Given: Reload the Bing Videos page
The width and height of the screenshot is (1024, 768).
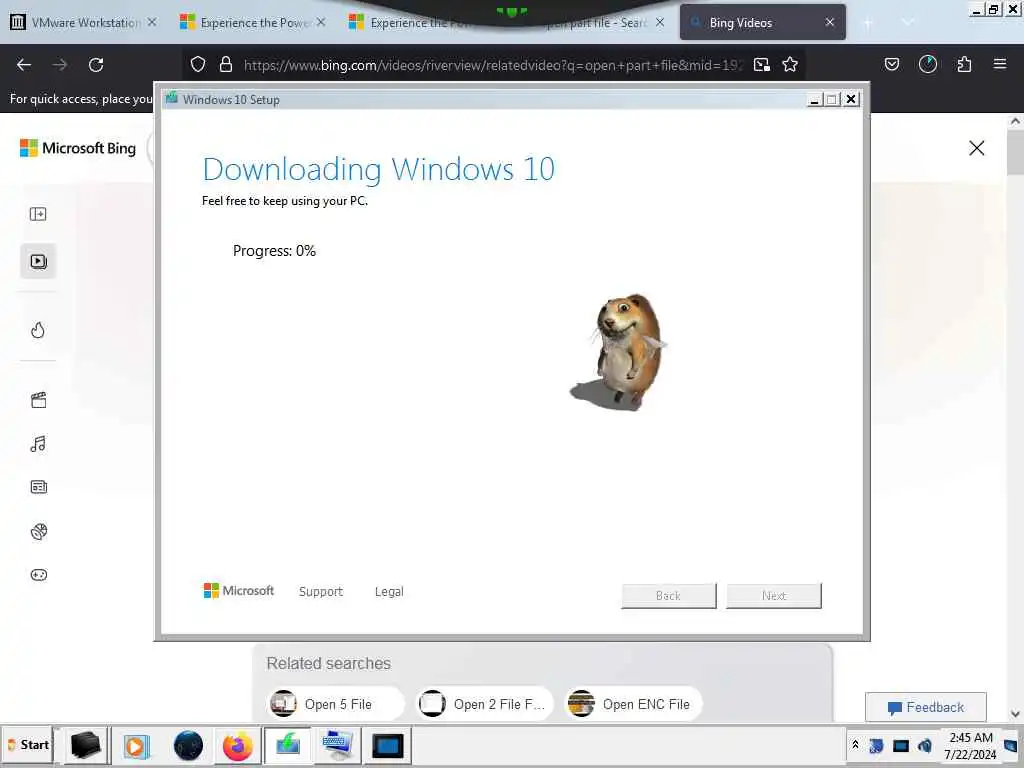Looking at the screenshot, I should click(x=96, y=65).
